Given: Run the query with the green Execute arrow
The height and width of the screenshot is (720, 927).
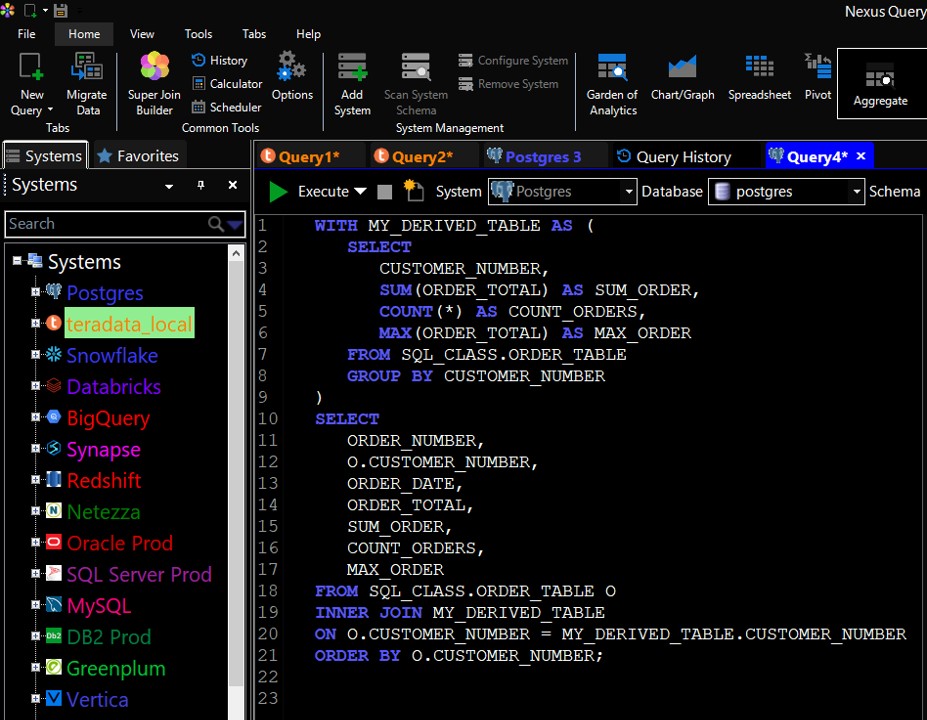Looking at the screenshot, I should [279, 192].
